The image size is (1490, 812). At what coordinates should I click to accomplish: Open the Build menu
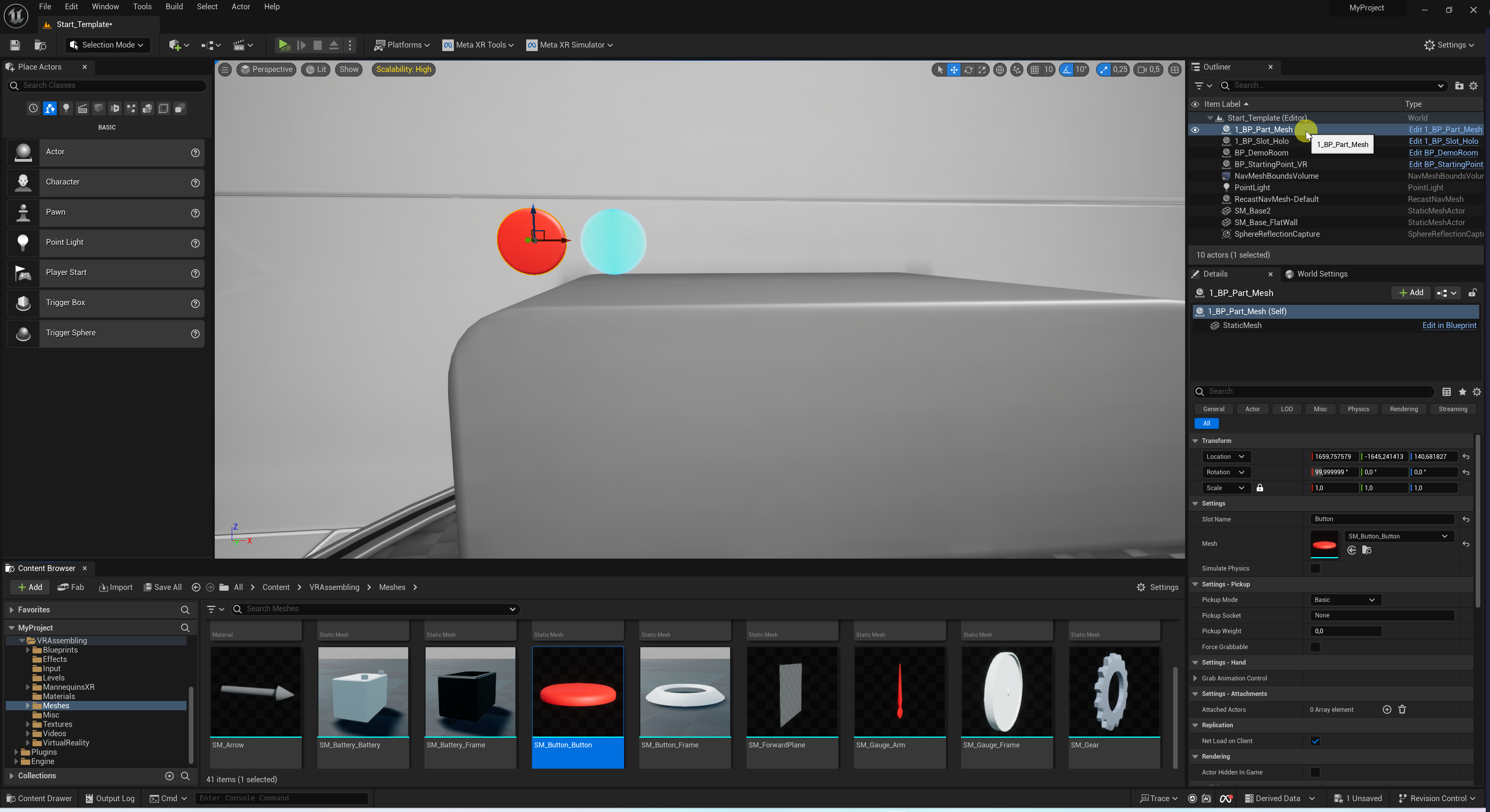pos(173,6)
